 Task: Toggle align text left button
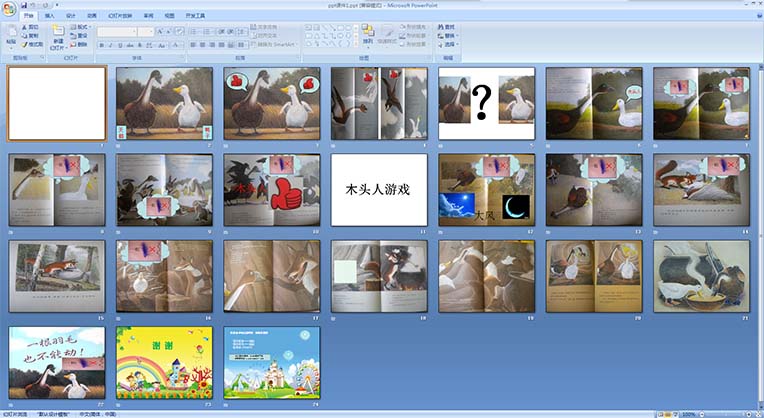pyautogui.click(x=193, y=45)
